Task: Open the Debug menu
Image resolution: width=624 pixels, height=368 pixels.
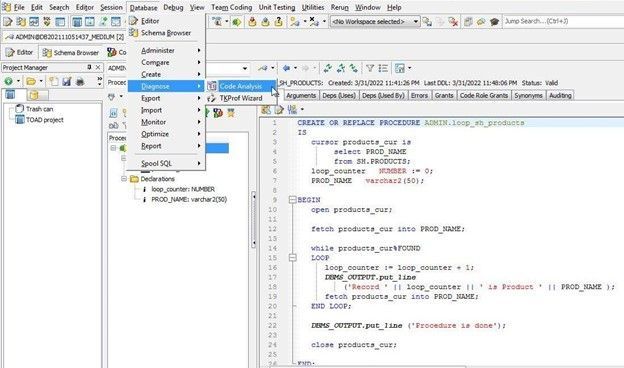Action: pos(173,7)
